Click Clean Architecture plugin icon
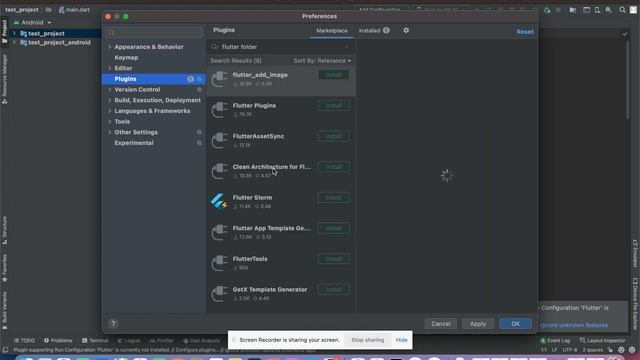This screenshot has width=640, height=360. coord(219,171)
